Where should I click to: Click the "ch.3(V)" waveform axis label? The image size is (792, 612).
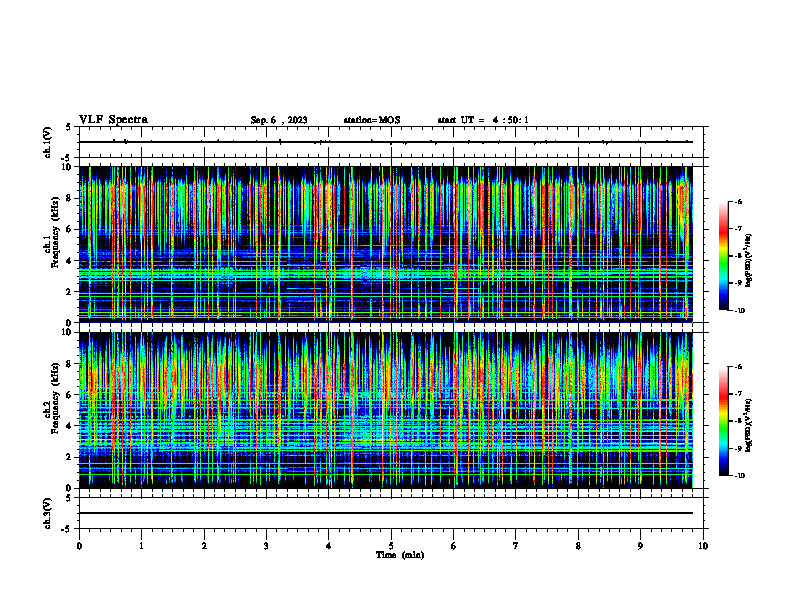point(48,513)
